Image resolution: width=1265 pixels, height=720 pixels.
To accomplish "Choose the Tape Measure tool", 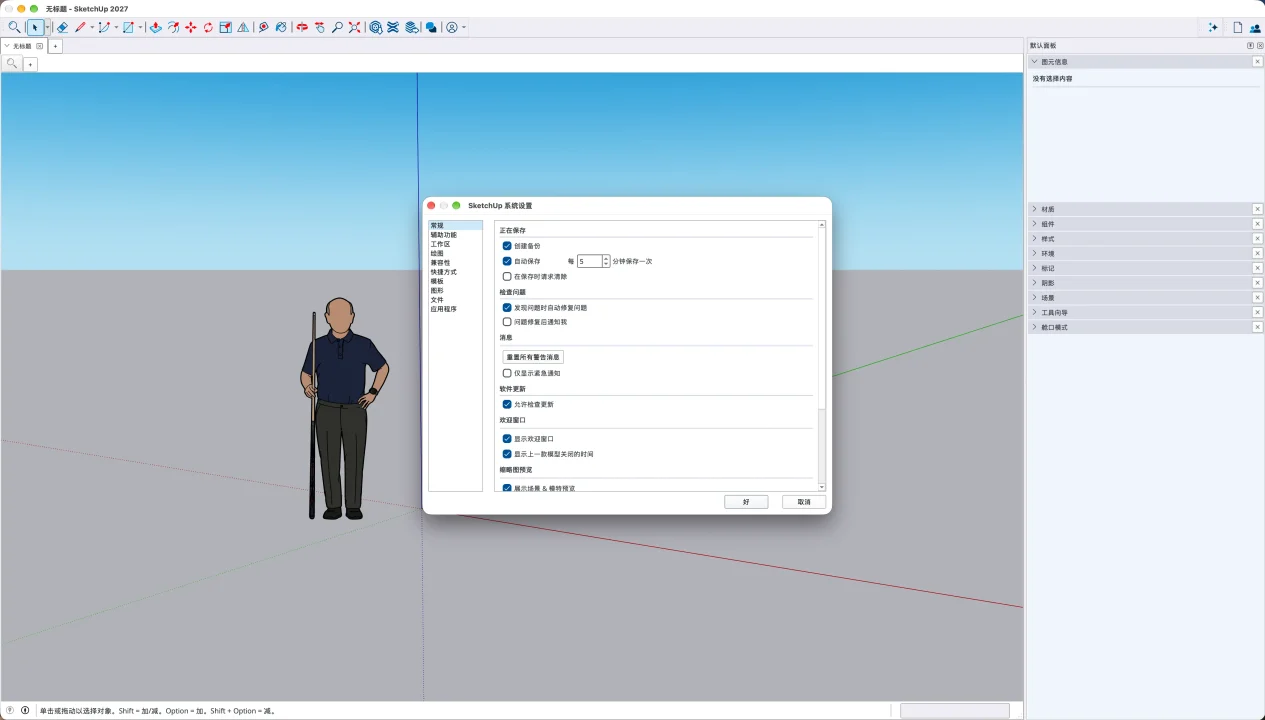I will 264,28.
